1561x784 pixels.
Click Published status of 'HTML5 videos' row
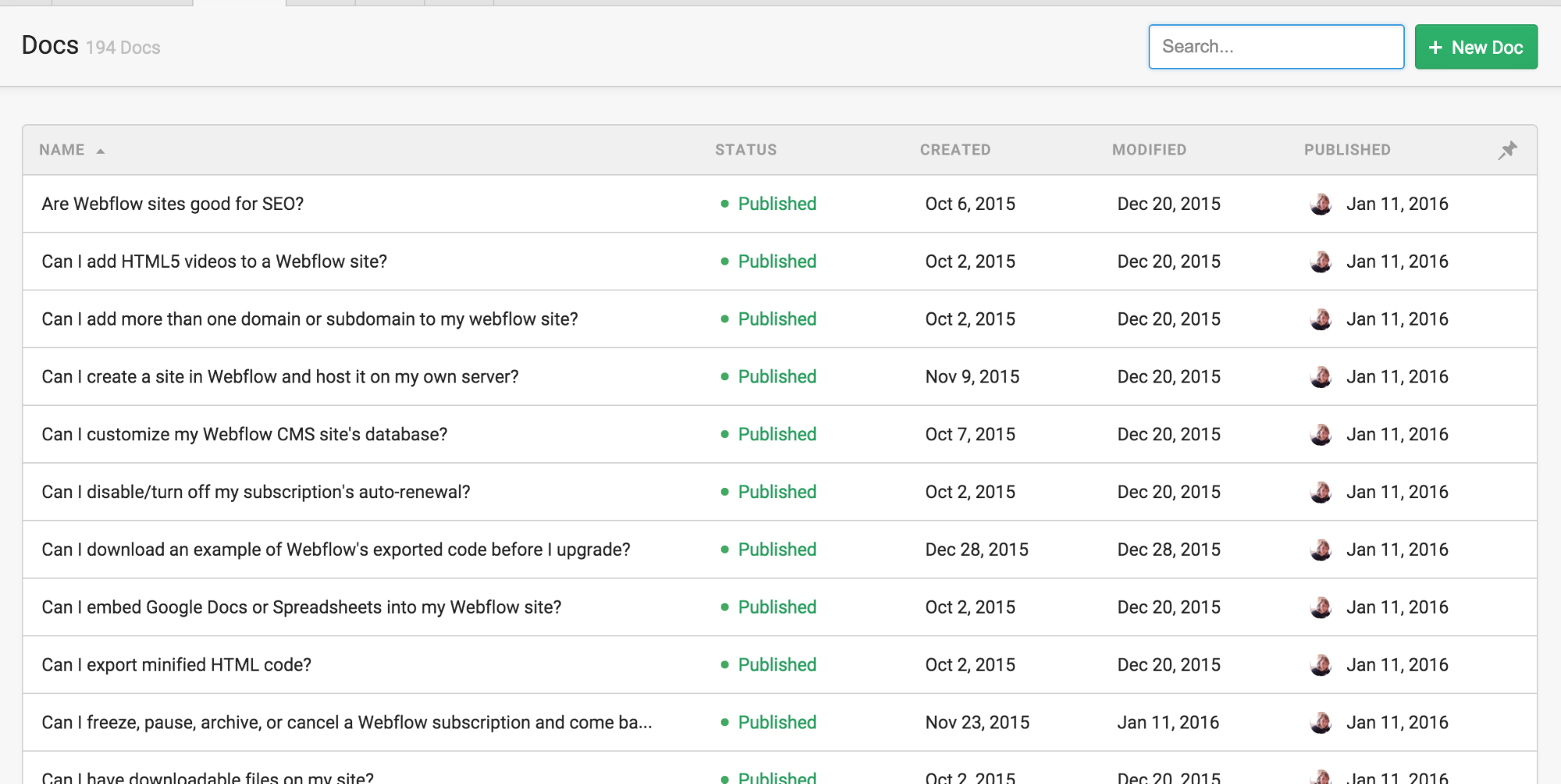pos(768,262)
